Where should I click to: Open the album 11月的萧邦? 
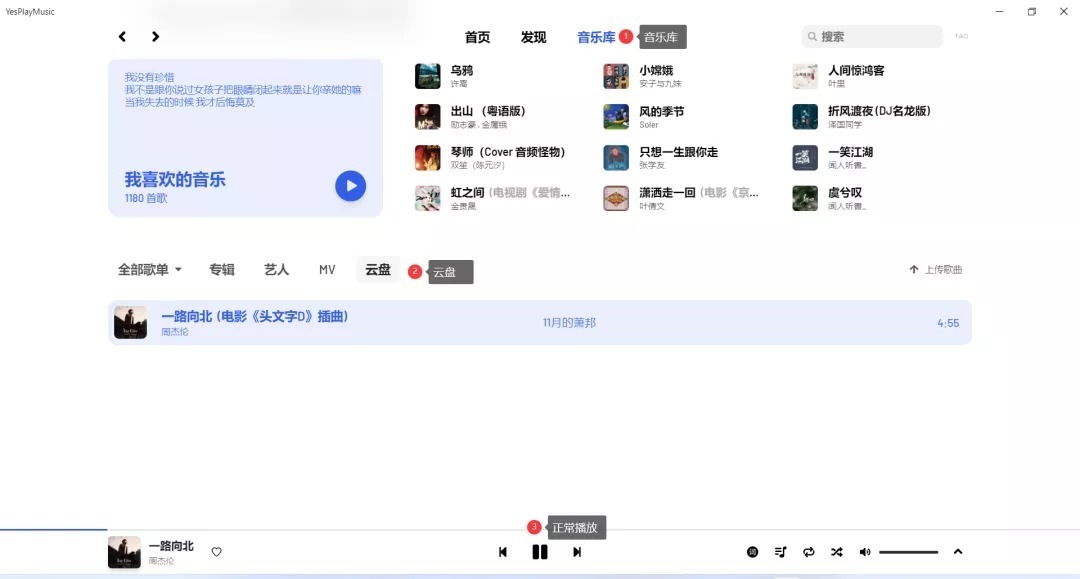click(569, 323)
